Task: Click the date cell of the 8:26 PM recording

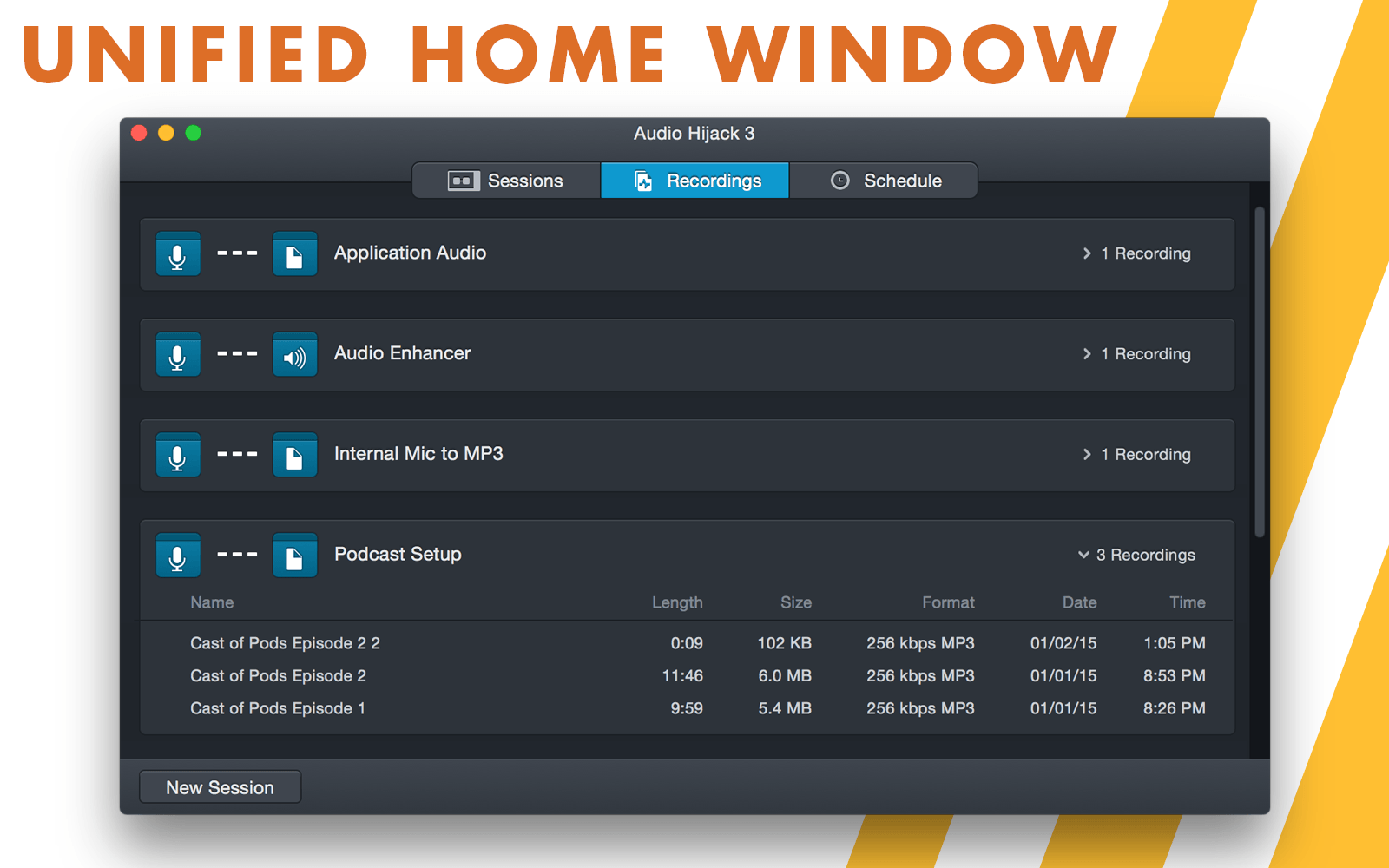Action: (x=1063, y=708)
